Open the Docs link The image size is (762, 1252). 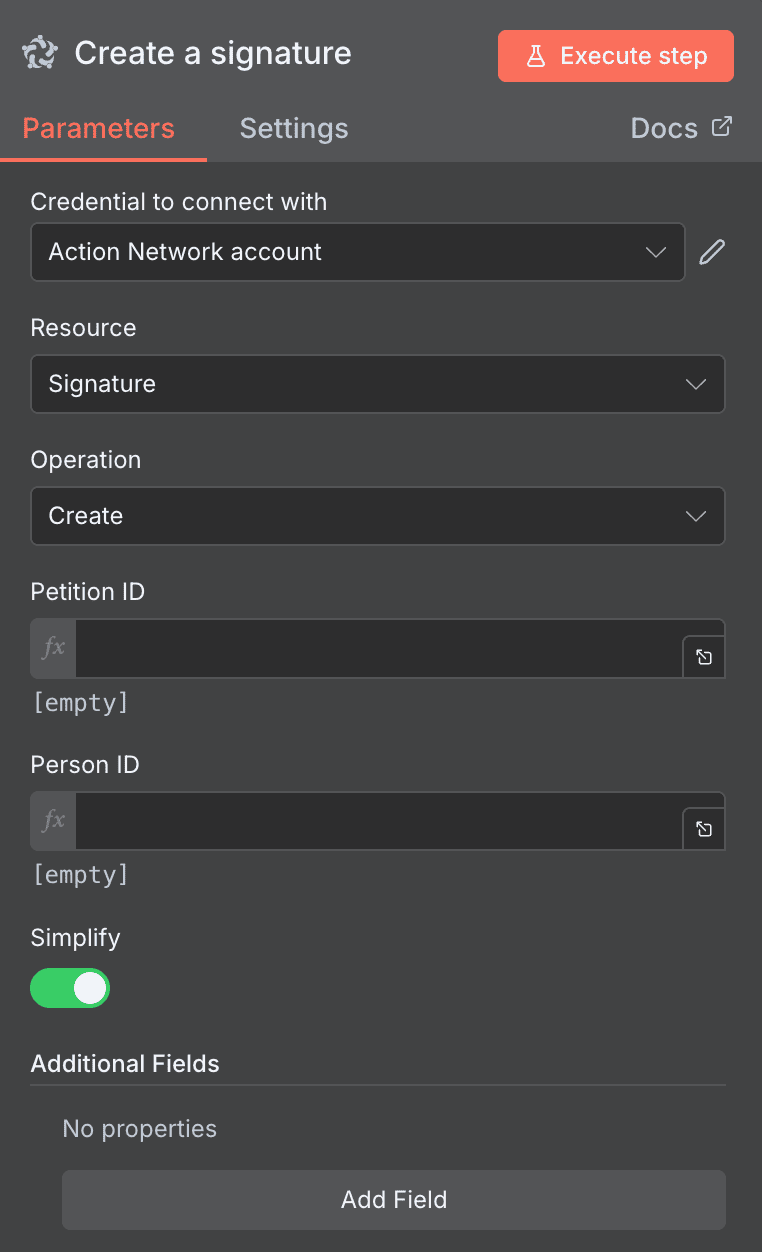click(663, 127)
